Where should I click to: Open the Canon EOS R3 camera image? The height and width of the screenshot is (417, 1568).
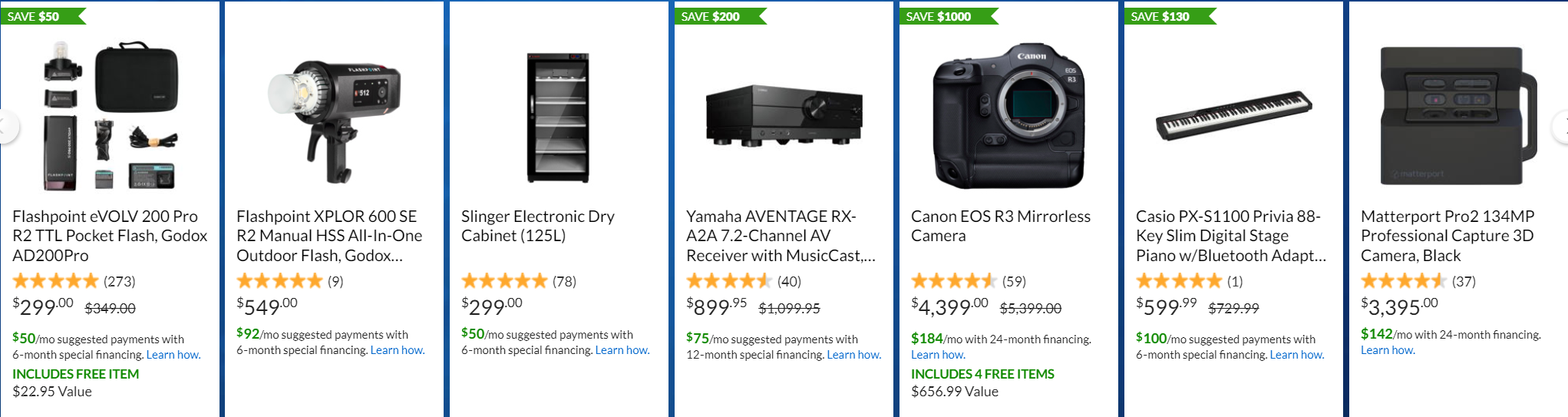tap(1008, 115)
